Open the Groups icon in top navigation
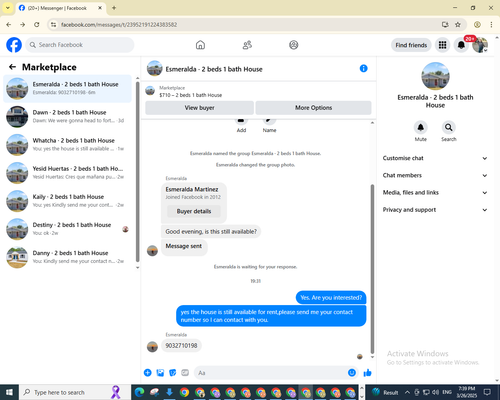Image resolution: width=500 pixels, height=400 pixels. coord(294,45)
